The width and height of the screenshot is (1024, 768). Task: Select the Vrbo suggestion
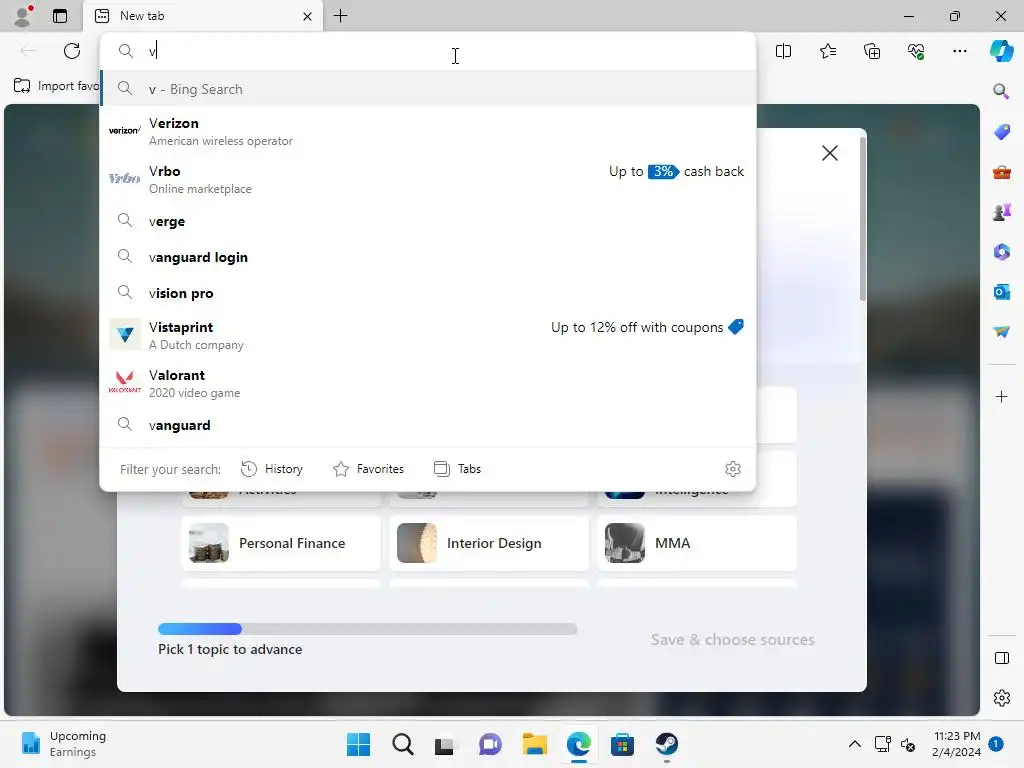(x=428, y=179)
